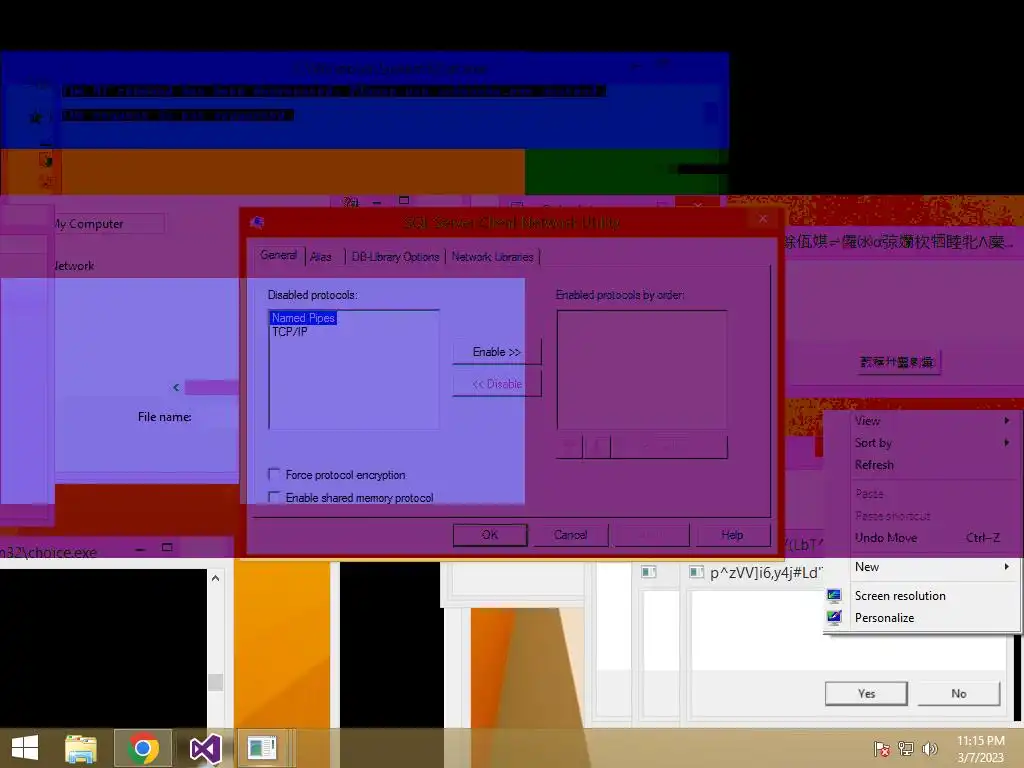Click the Personalize menu icon
Screen dimensions: 1024x768
(x=834, y=617)
